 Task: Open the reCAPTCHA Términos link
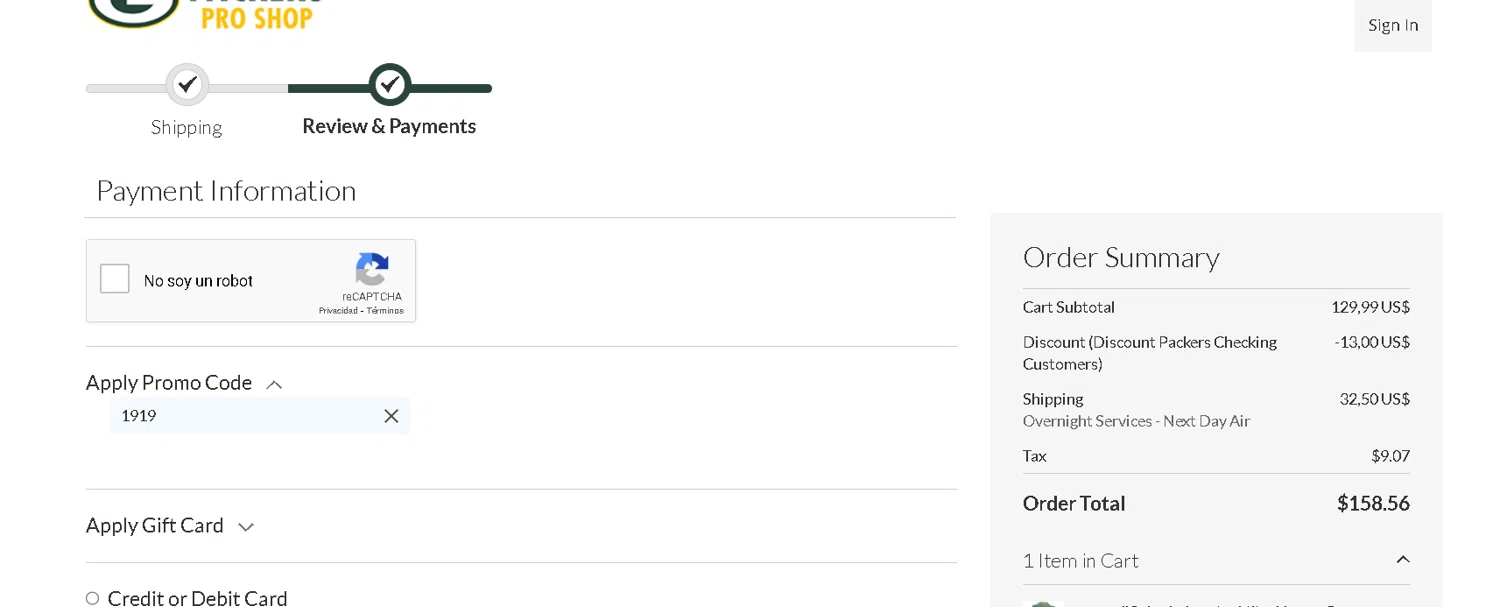(x=385, y=311)
